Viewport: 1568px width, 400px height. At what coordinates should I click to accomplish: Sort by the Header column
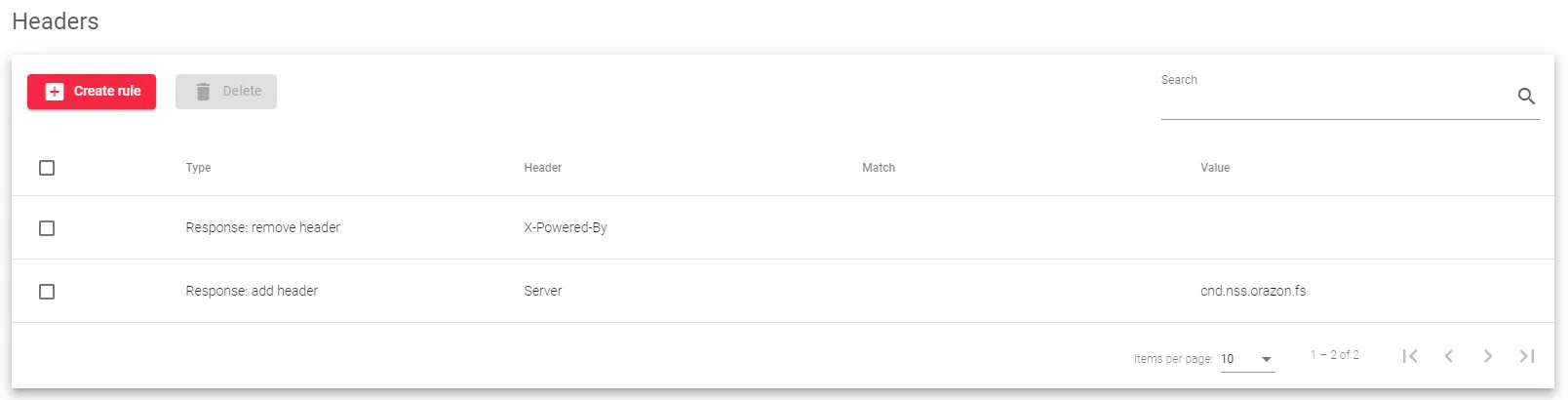click(542, 168)
